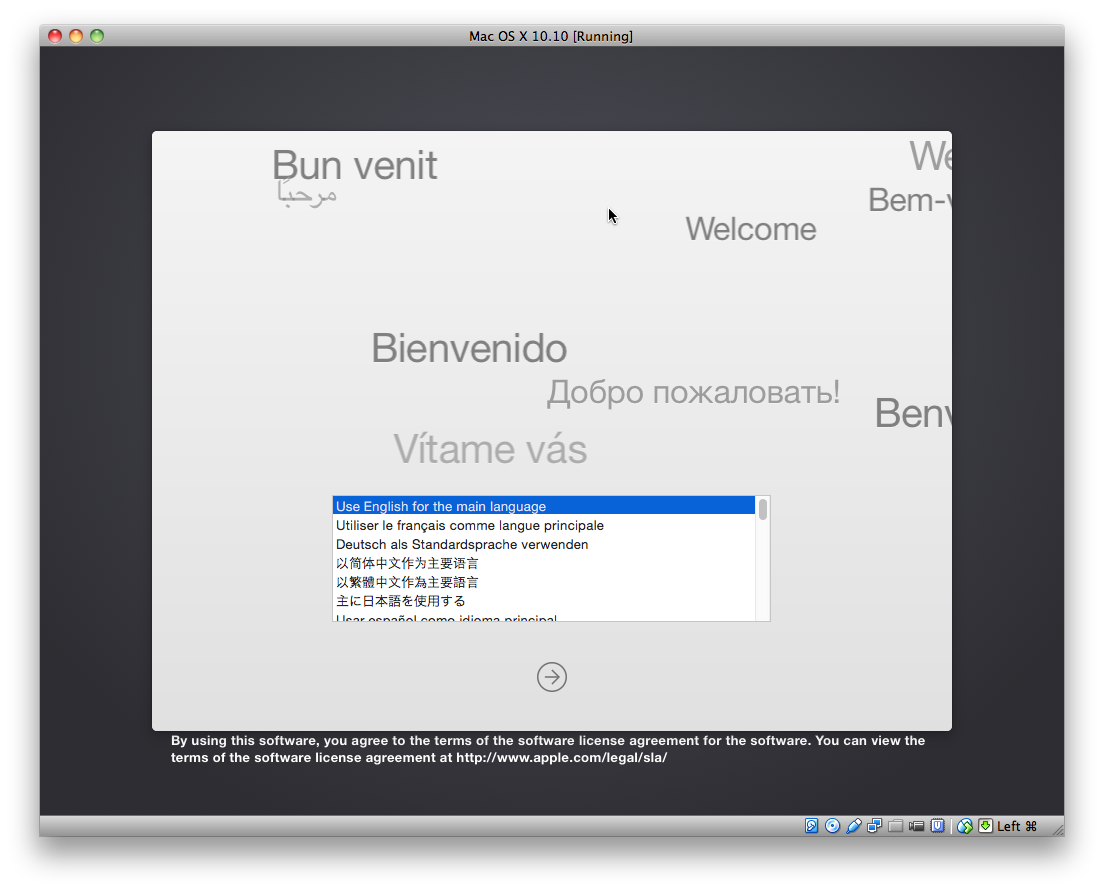The height and width of the screenshot is (891, 1104).
Task: Select Use English for the main language
Action: (x=544, y=506)
